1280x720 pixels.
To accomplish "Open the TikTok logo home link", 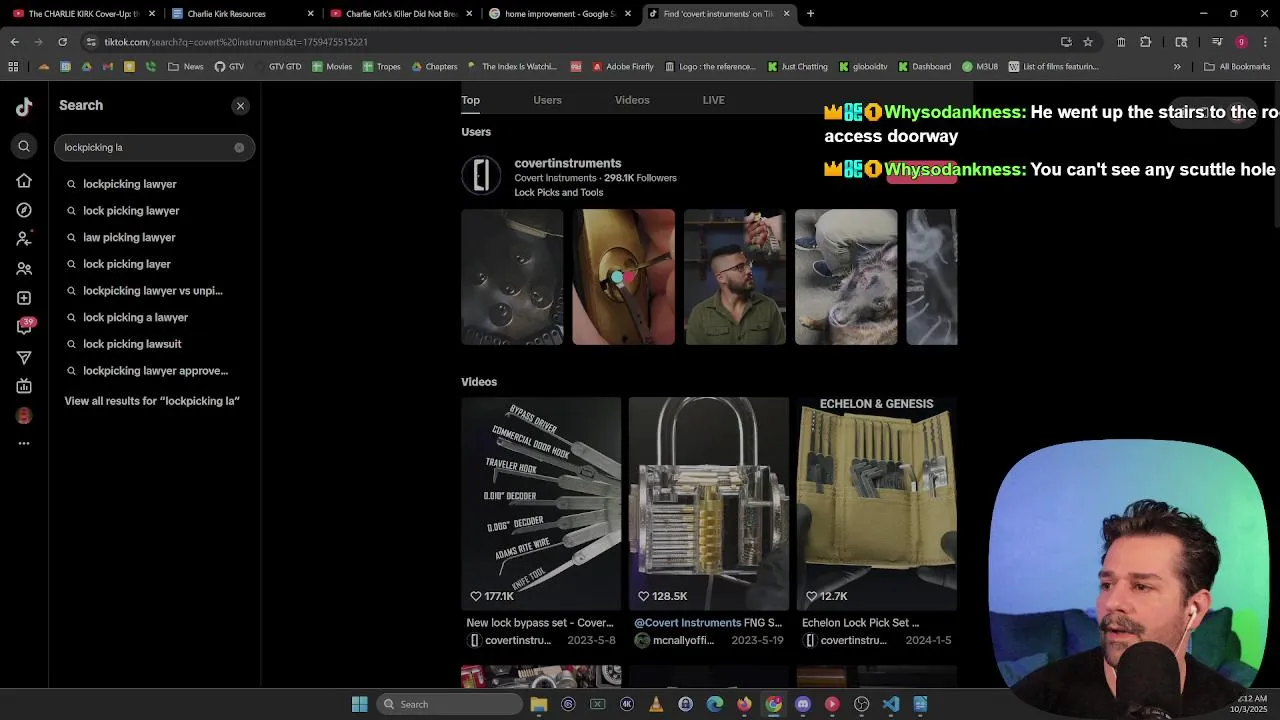I will coord(24,106).
